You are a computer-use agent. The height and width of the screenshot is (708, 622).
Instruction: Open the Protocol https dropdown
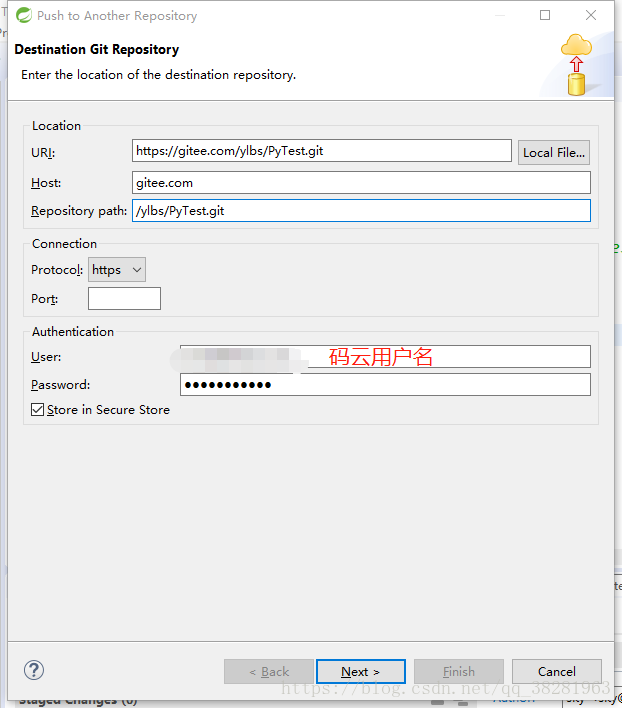(x=117, y=270)
